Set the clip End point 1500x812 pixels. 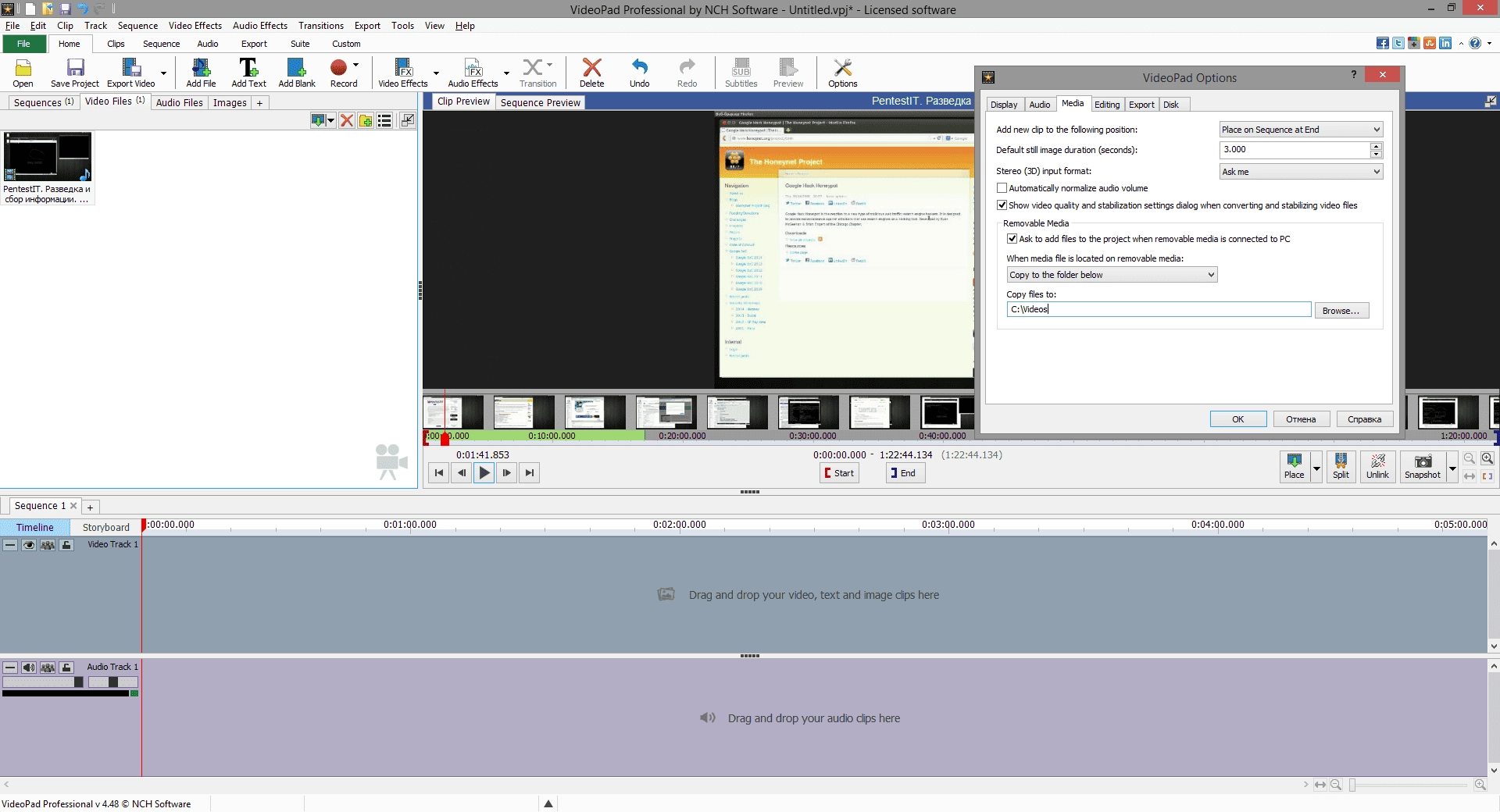tap(905, 472)
